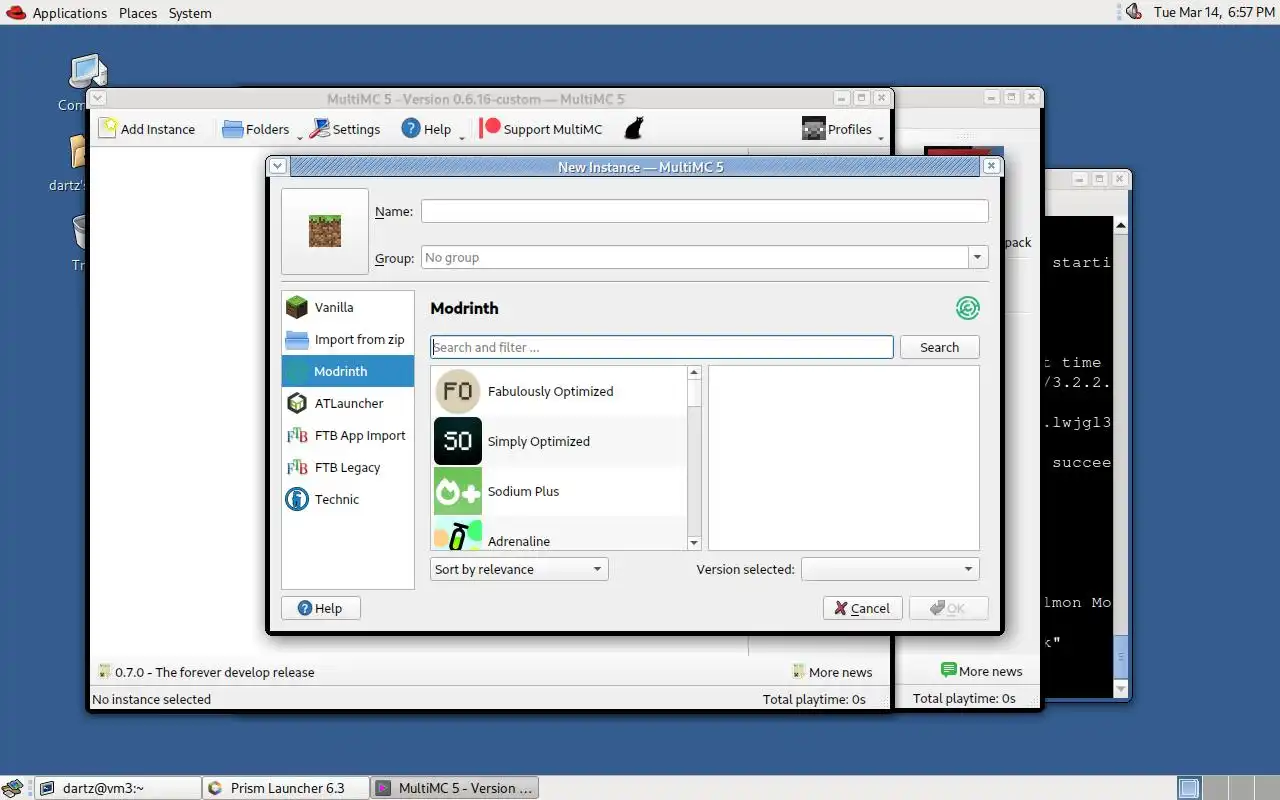This screenshot has width=1280, height=800.
Task: Click the Simply Optimized SO icon
Action: tap(458, 441)
